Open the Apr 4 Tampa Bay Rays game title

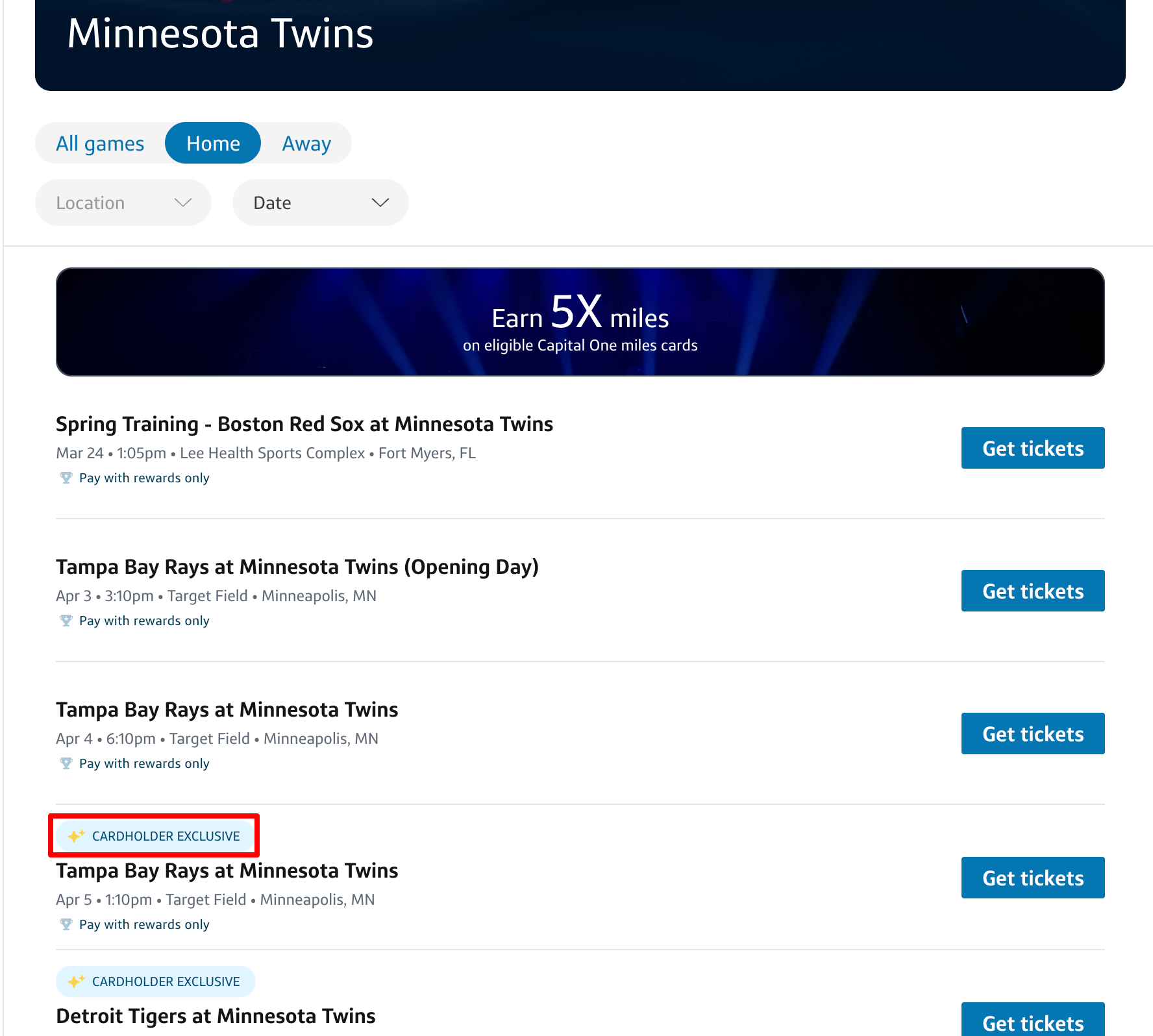pyautogui.click(x=227, y=709)
